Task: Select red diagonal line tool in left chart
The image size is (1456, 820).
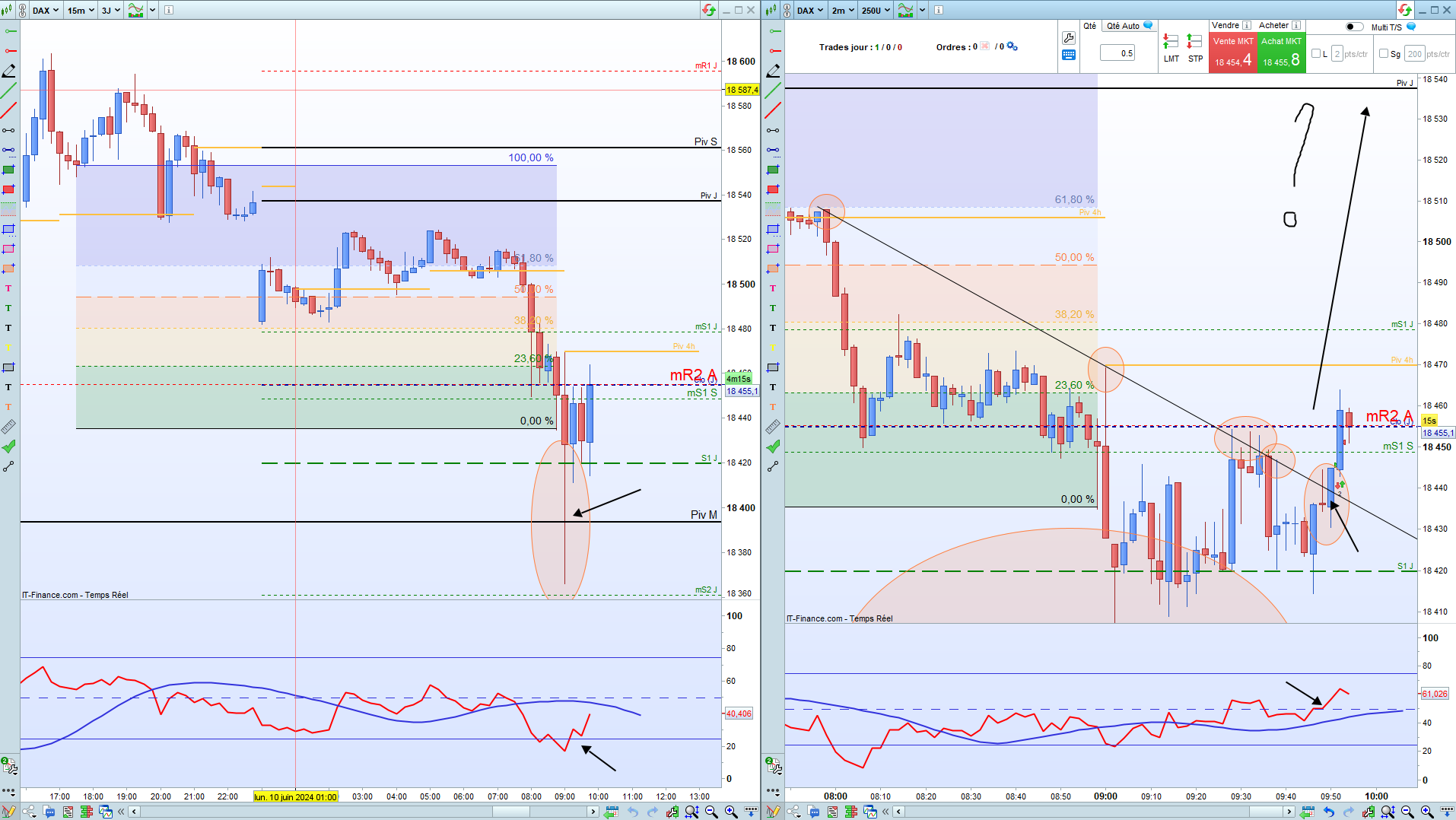Action: pyautogui.click(x=9, y=110)
